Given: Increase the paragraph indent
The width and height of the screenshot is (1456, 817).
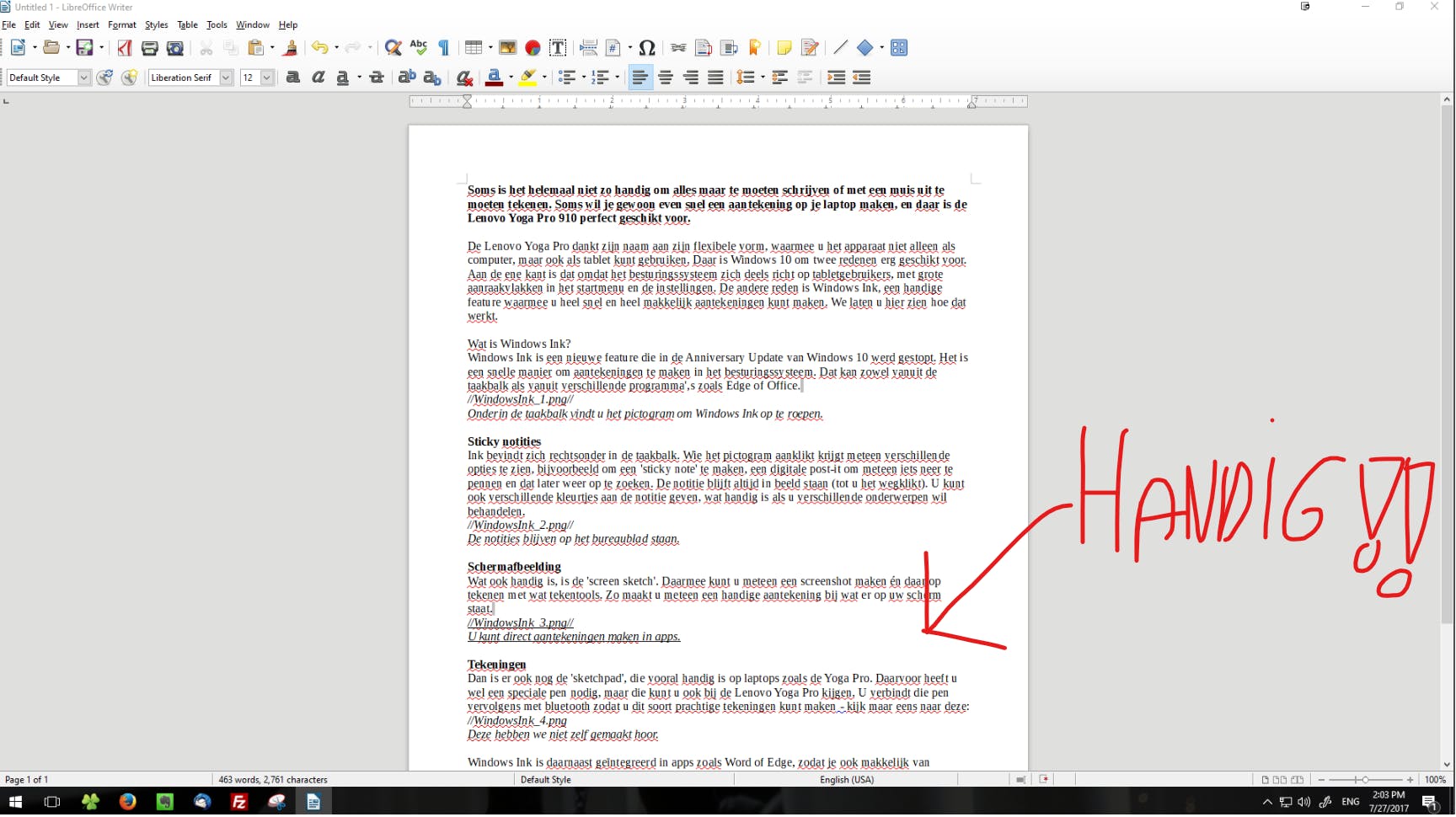Looking at the screenshot, I should [x=836, y=78].
